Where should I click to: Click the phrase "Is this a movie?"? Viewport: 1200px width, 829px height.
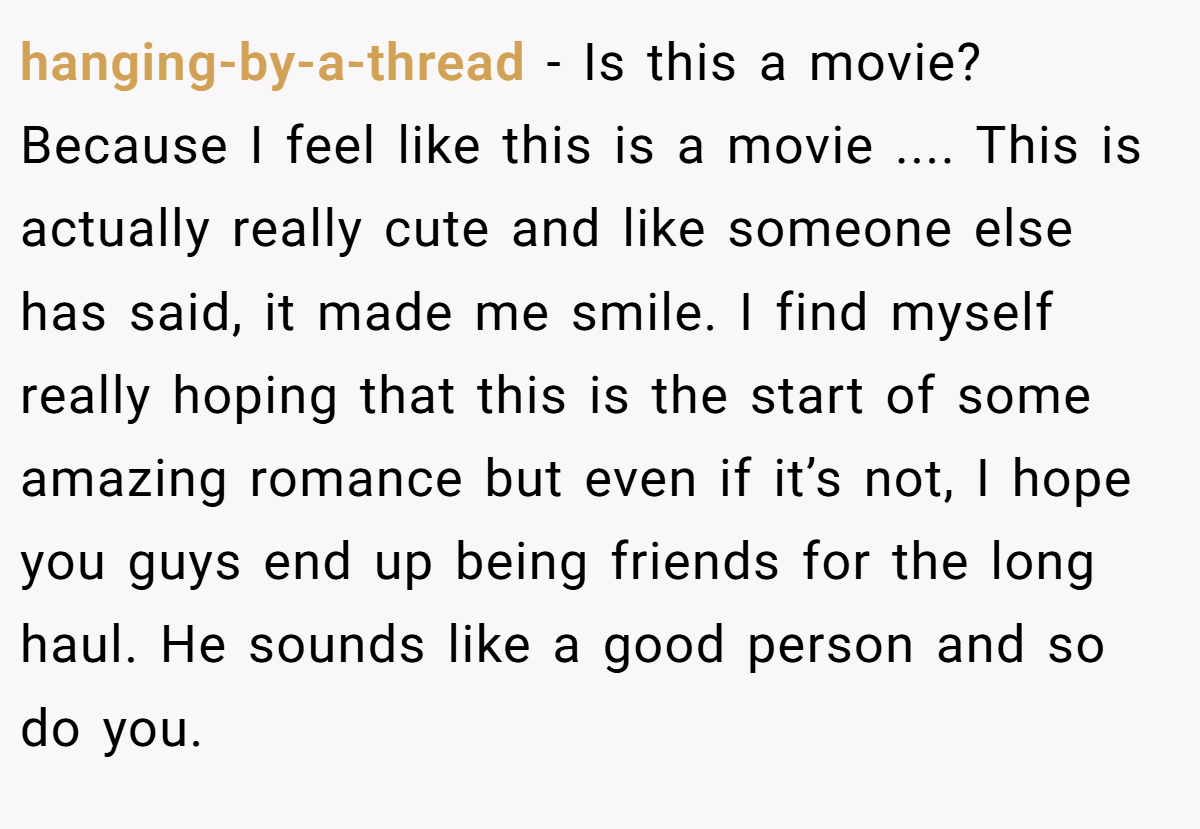tap(781, 65)
